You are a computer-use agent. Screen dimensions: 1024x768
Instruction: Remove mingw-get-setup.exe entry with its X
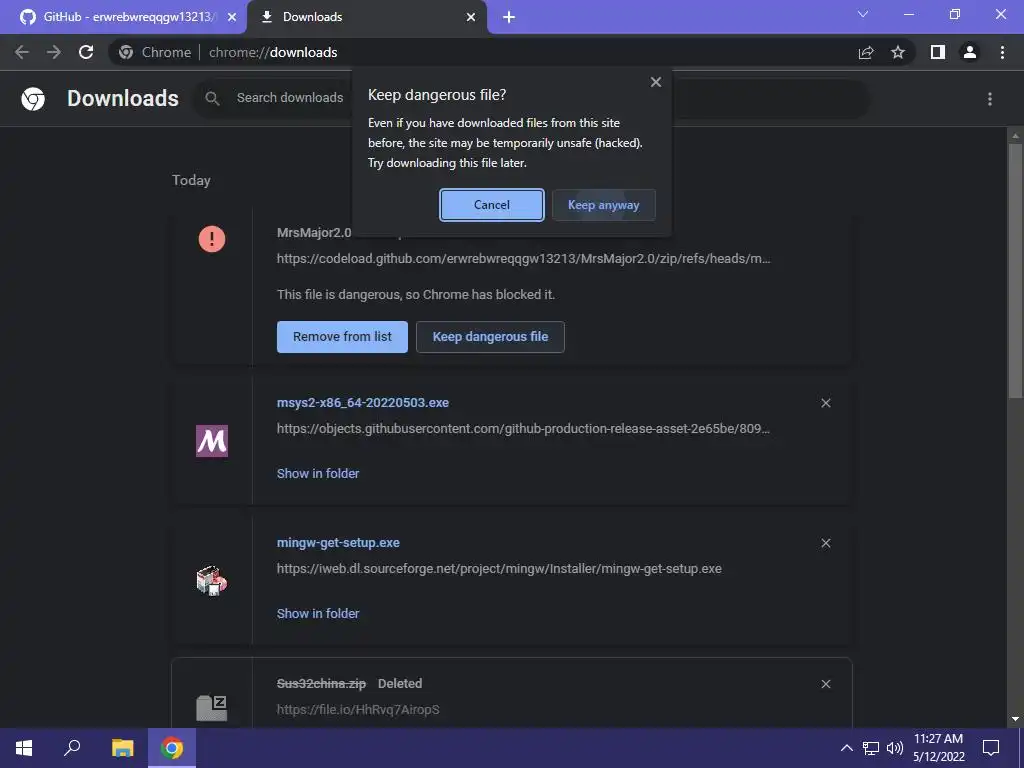[x=825, y=543]
